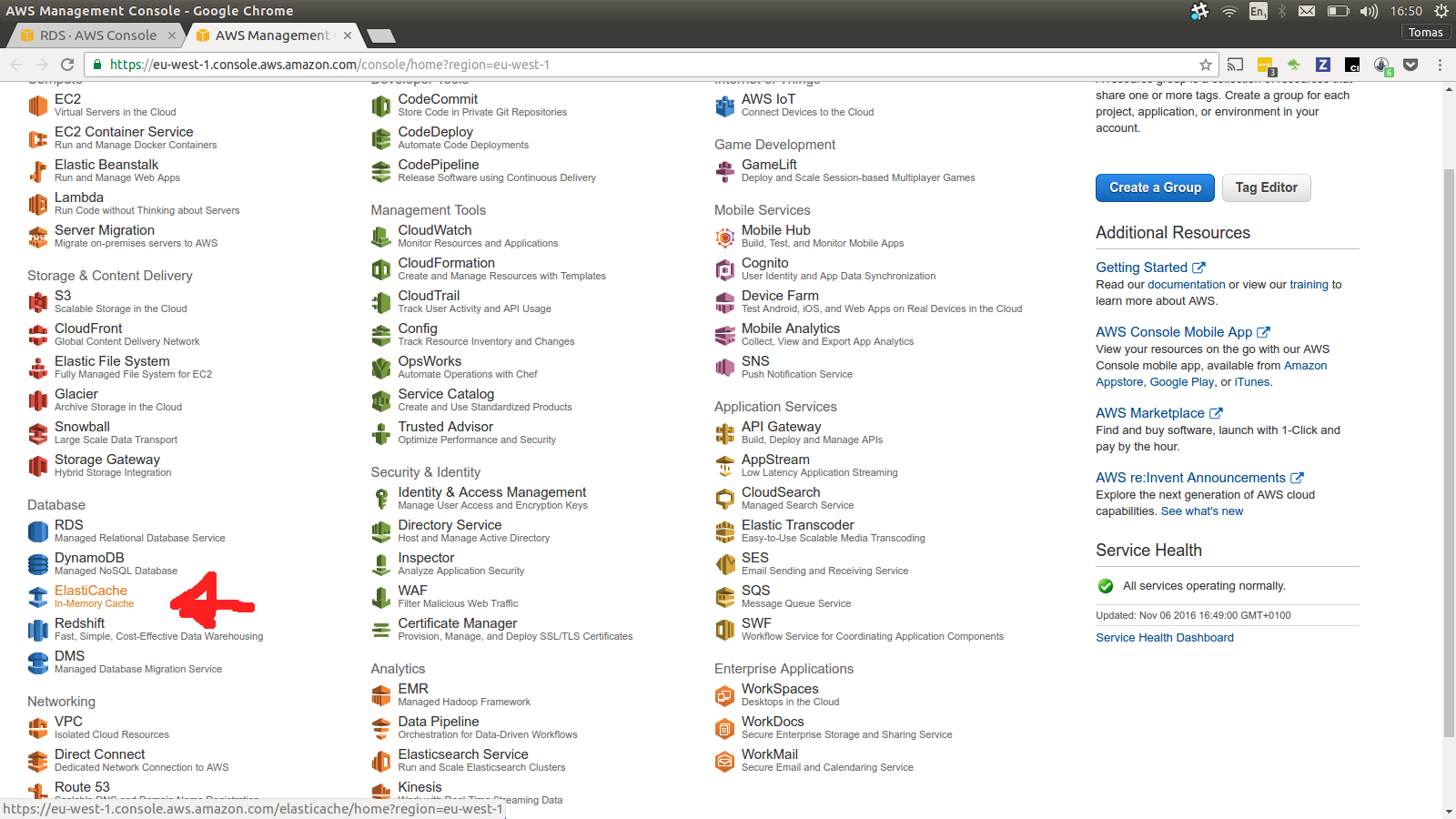
Task: Click the Certificate Manager link
Action: click(457, 623)
